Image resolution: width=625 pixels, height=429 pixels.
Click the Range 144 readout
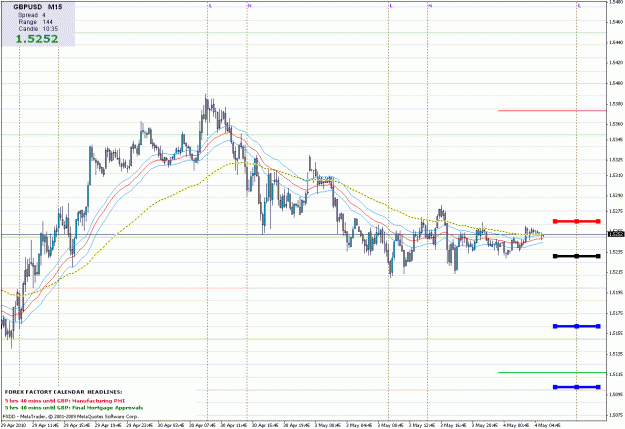pyautogui.click(x=35, y=22)
